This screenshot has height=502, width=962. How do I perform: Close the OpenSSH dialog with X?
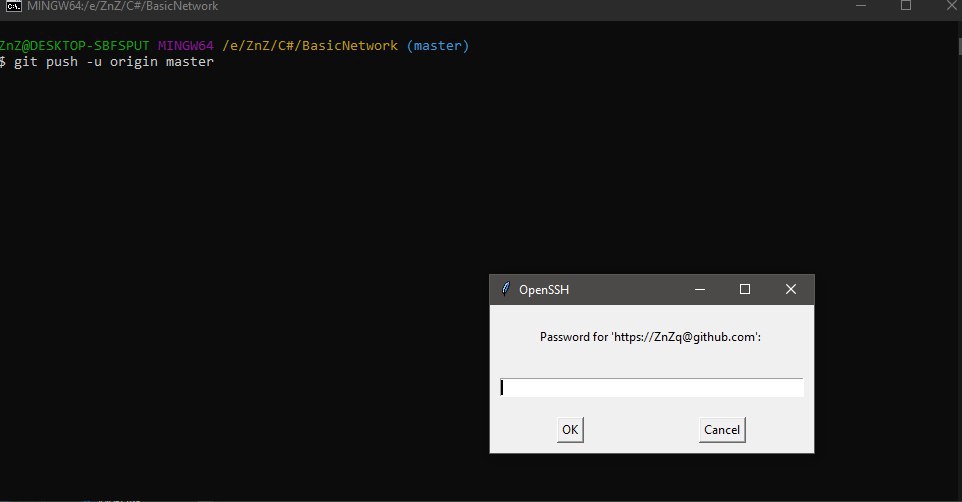791,289
